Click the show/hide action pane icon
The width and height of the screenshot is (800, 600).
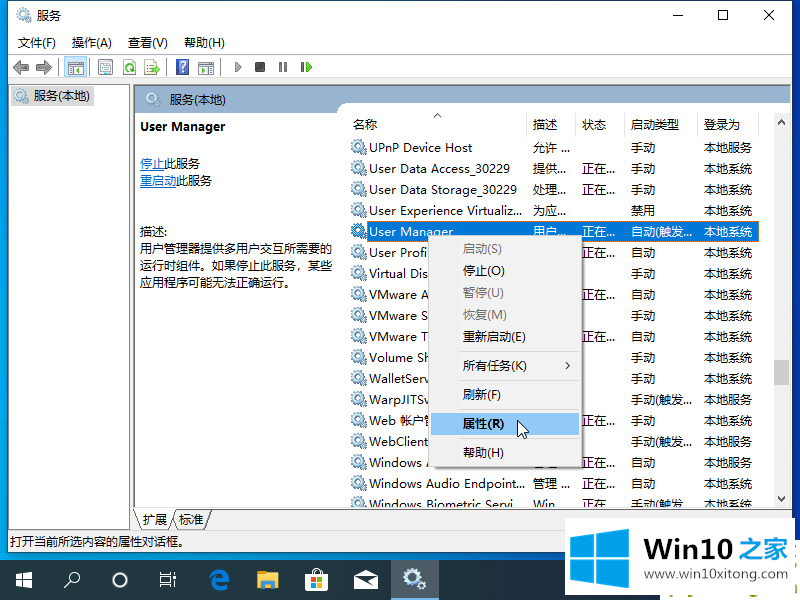point(206,67)
